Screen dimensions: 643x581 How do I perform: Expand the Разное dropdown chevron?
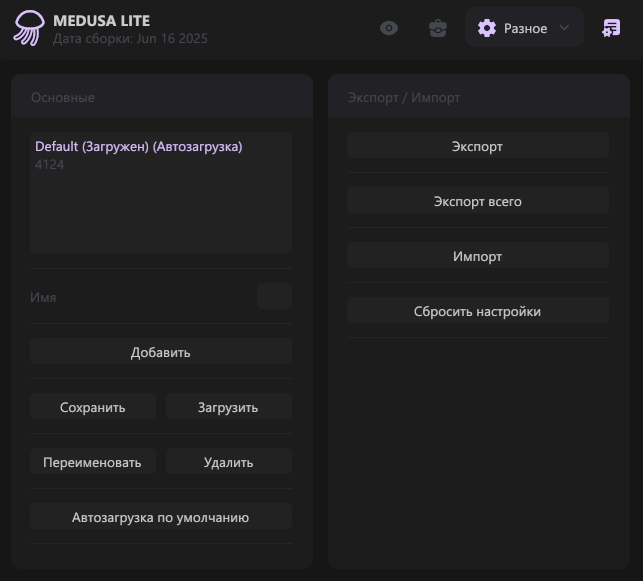(564, 28)
